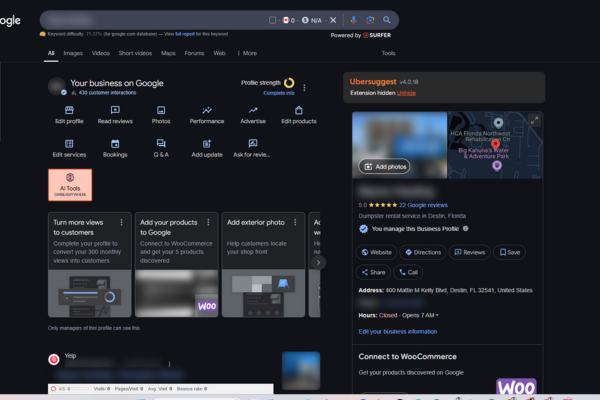Click the Google logo
Screen dimensions: 600x400
(10, 20)
